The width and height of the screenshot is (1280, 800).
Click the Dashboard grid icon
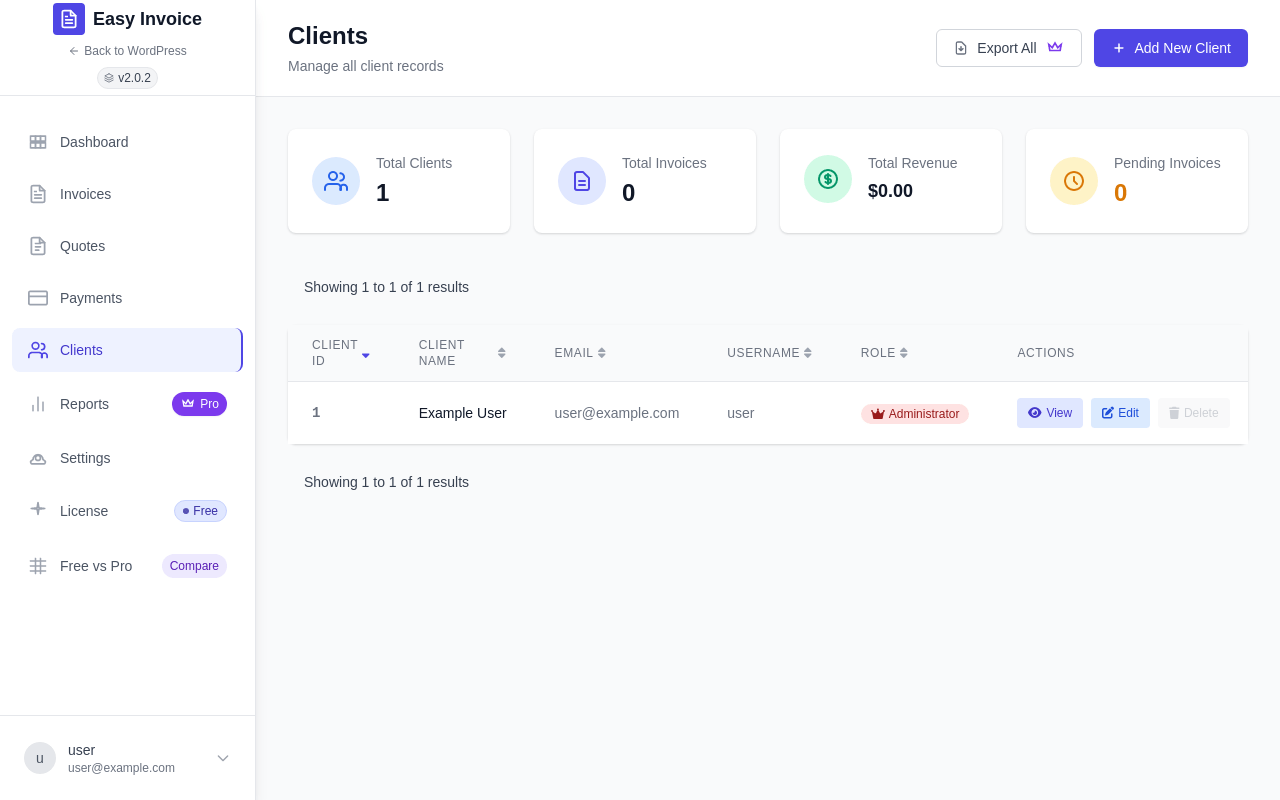click(x=38, y=142)
